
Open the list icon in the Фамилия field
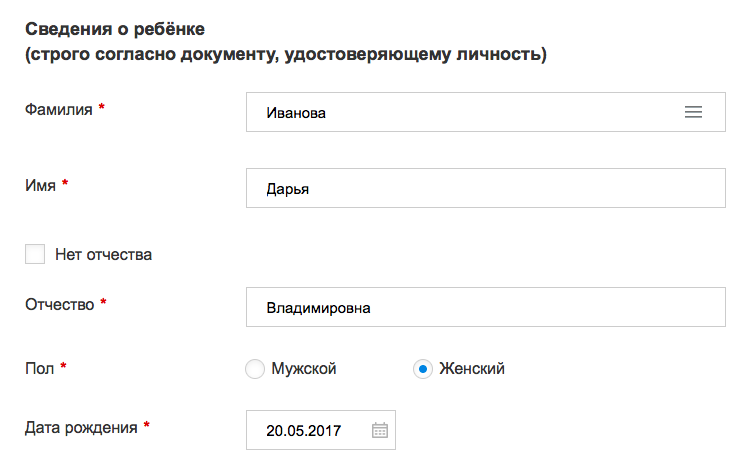click(693, 113)
